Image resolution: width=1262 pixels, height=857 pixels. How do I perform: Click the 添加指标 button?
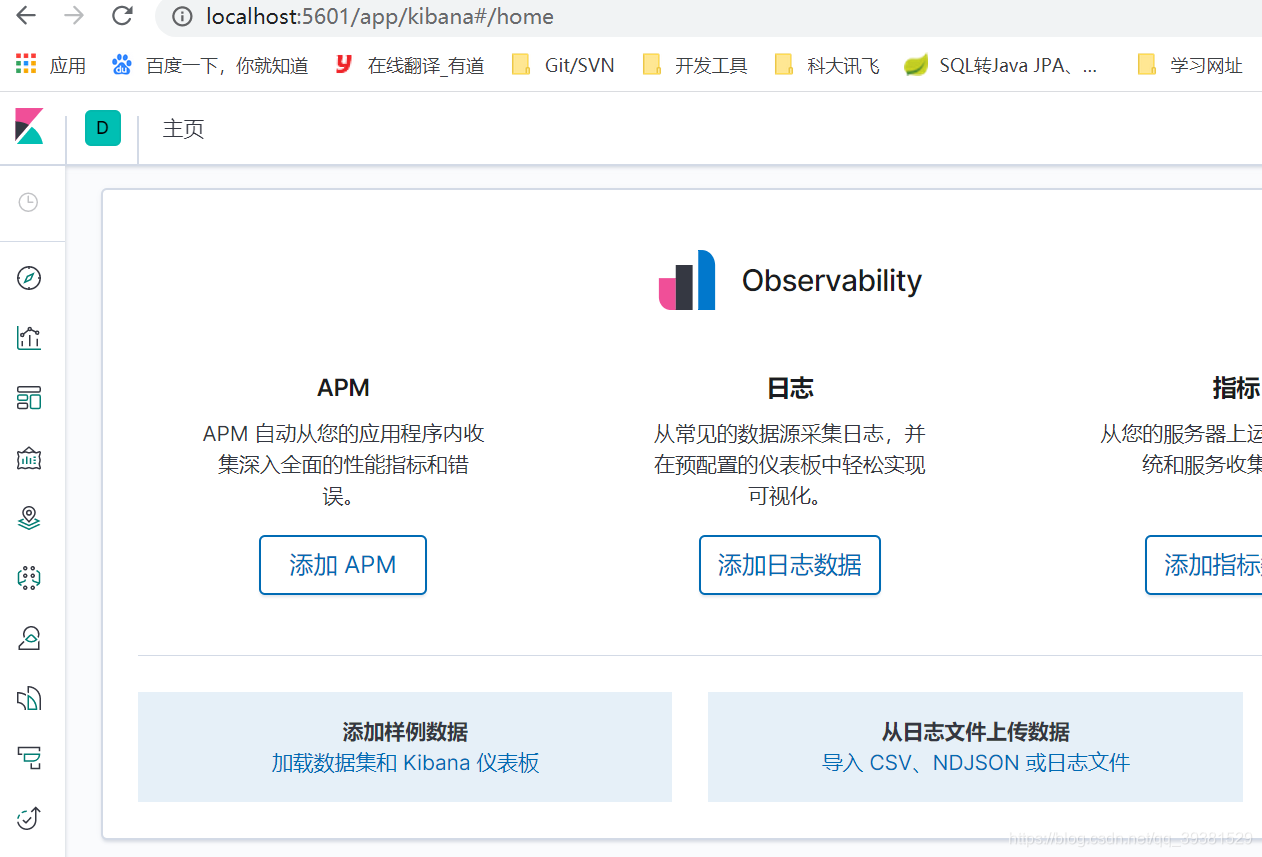[x=1204, y=565]
